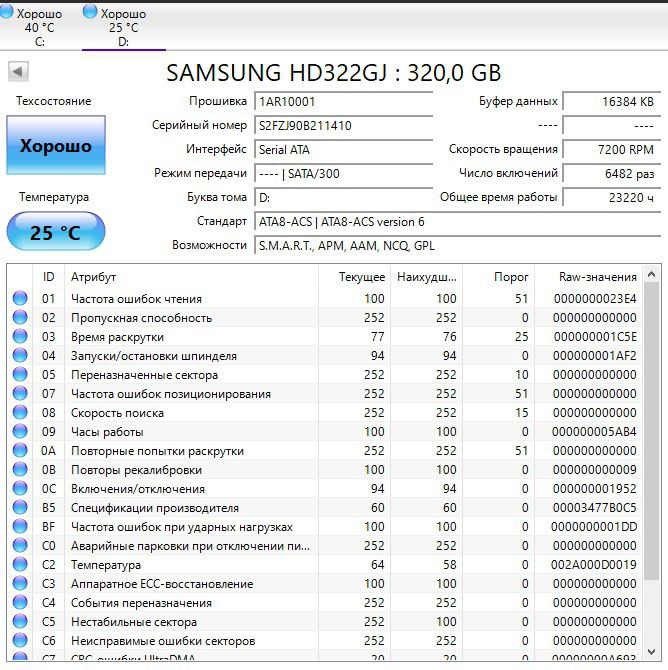Click status icon for 07 Частота ошибок позиционирования
The width and height of the screenshot is (668, 670).
pos(20,393)
